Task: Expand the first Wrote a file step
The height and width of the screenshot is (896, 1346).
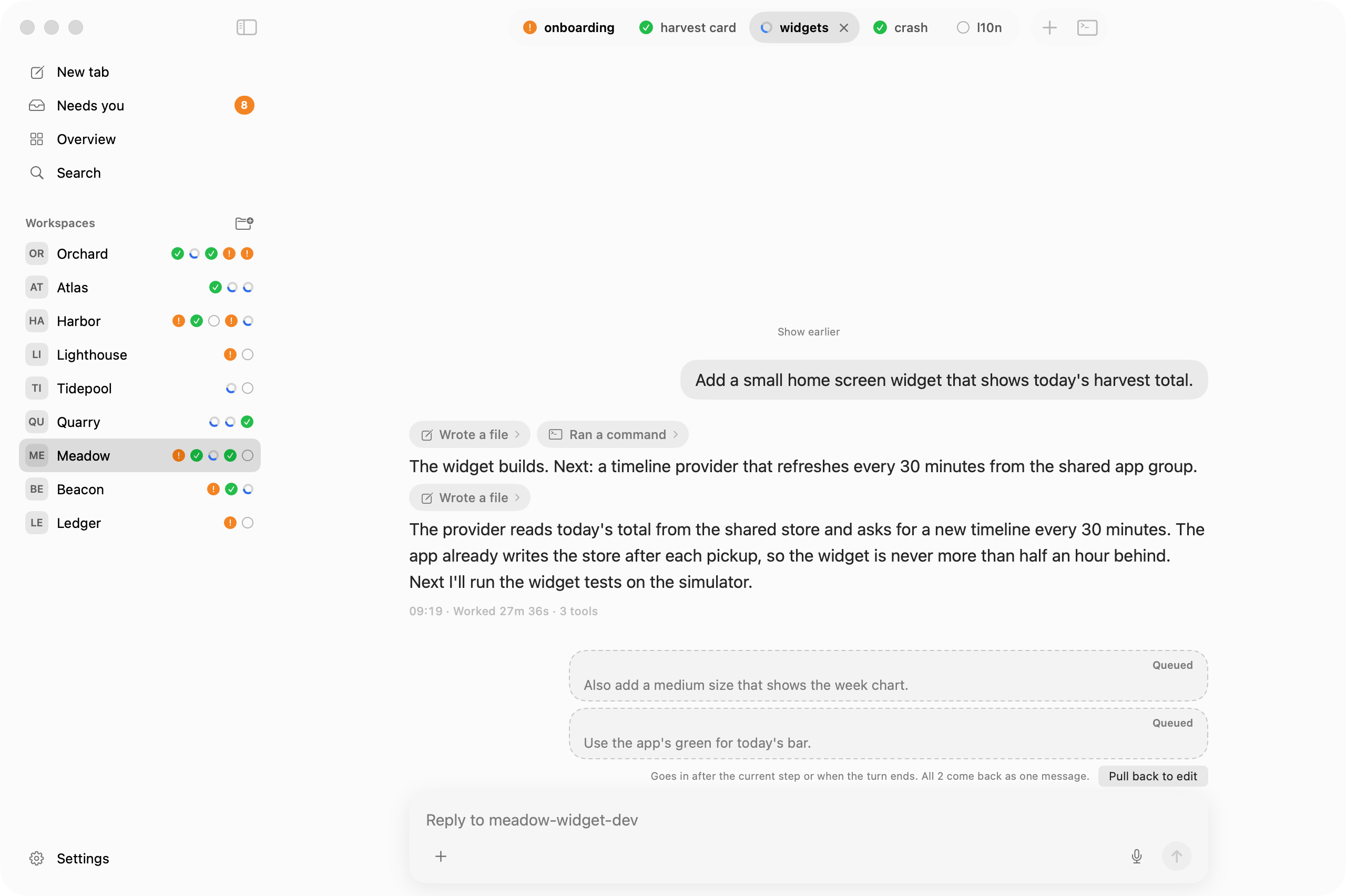Action: [x=470, y=435]
